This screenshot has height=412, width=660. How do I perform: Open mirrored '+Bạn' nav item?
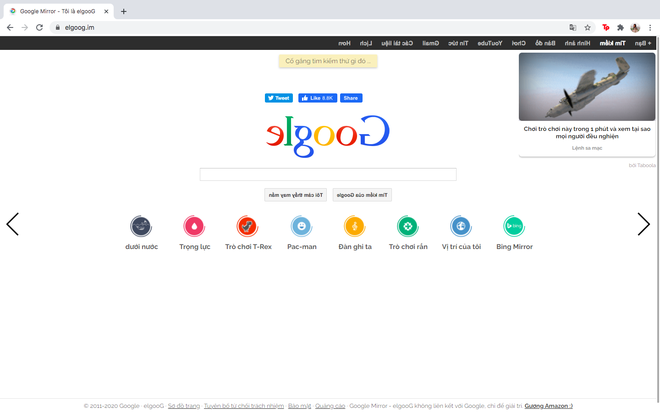643,43
